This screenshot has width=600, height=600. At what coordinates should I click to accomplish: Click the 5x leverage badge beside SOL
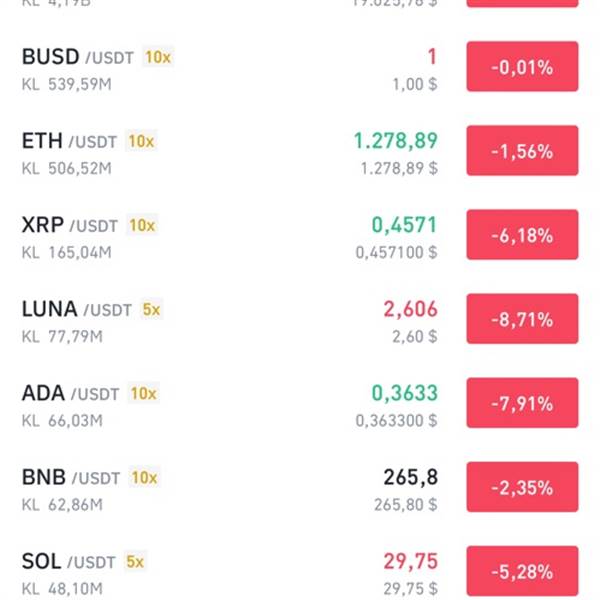(135, 562)
